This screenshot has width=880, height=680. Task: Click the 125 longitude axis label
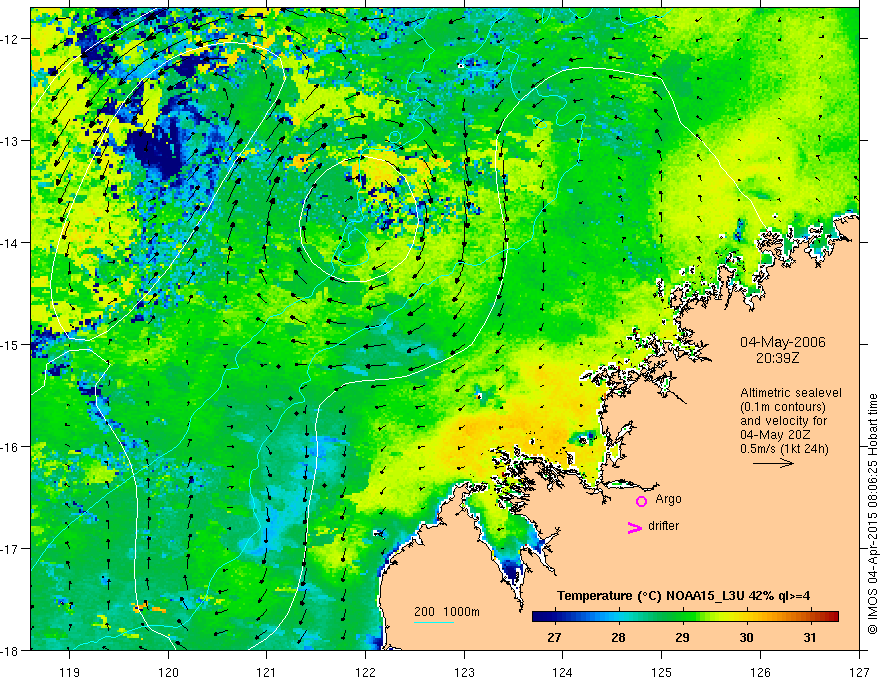pyautogui.click(x=662, y=672)
